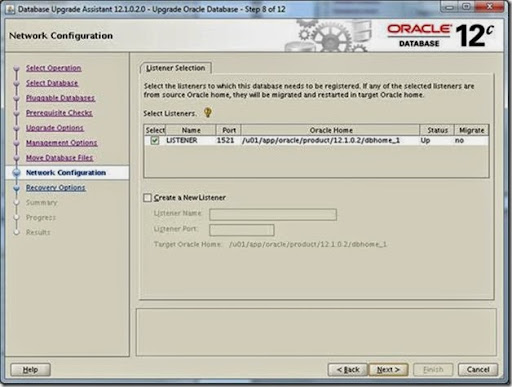Uncheck the LISTENER row select checkbox
Viewport: 512px width, 387px height.
pos(155,140)
